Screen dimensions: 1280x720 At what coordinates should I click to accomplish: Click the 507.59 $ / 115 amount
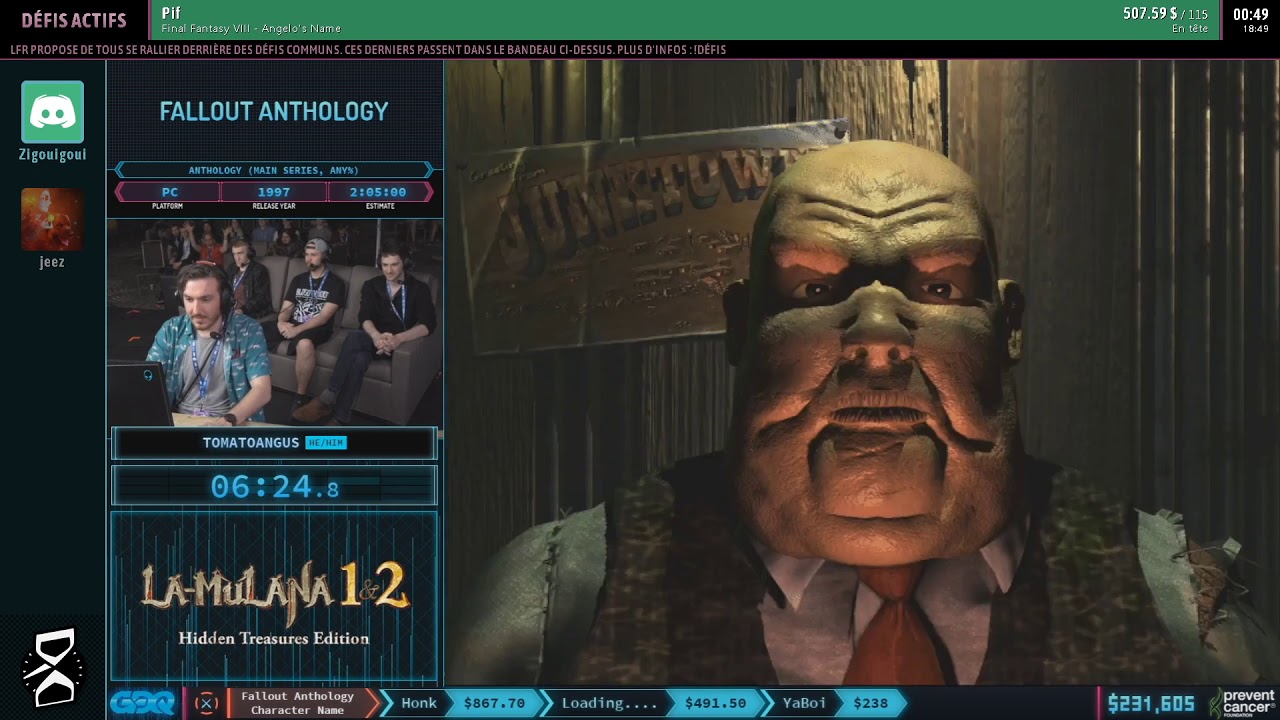tap(1165, 14)
